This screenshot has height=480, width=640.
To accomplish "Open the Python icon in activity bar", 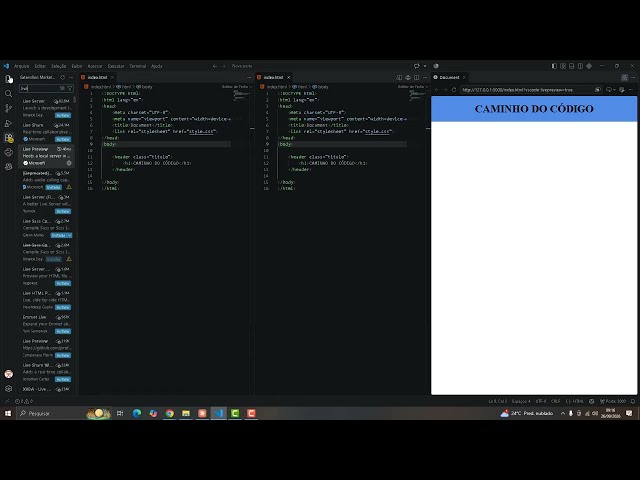I will pyautogui.click(x=9, y=152).
